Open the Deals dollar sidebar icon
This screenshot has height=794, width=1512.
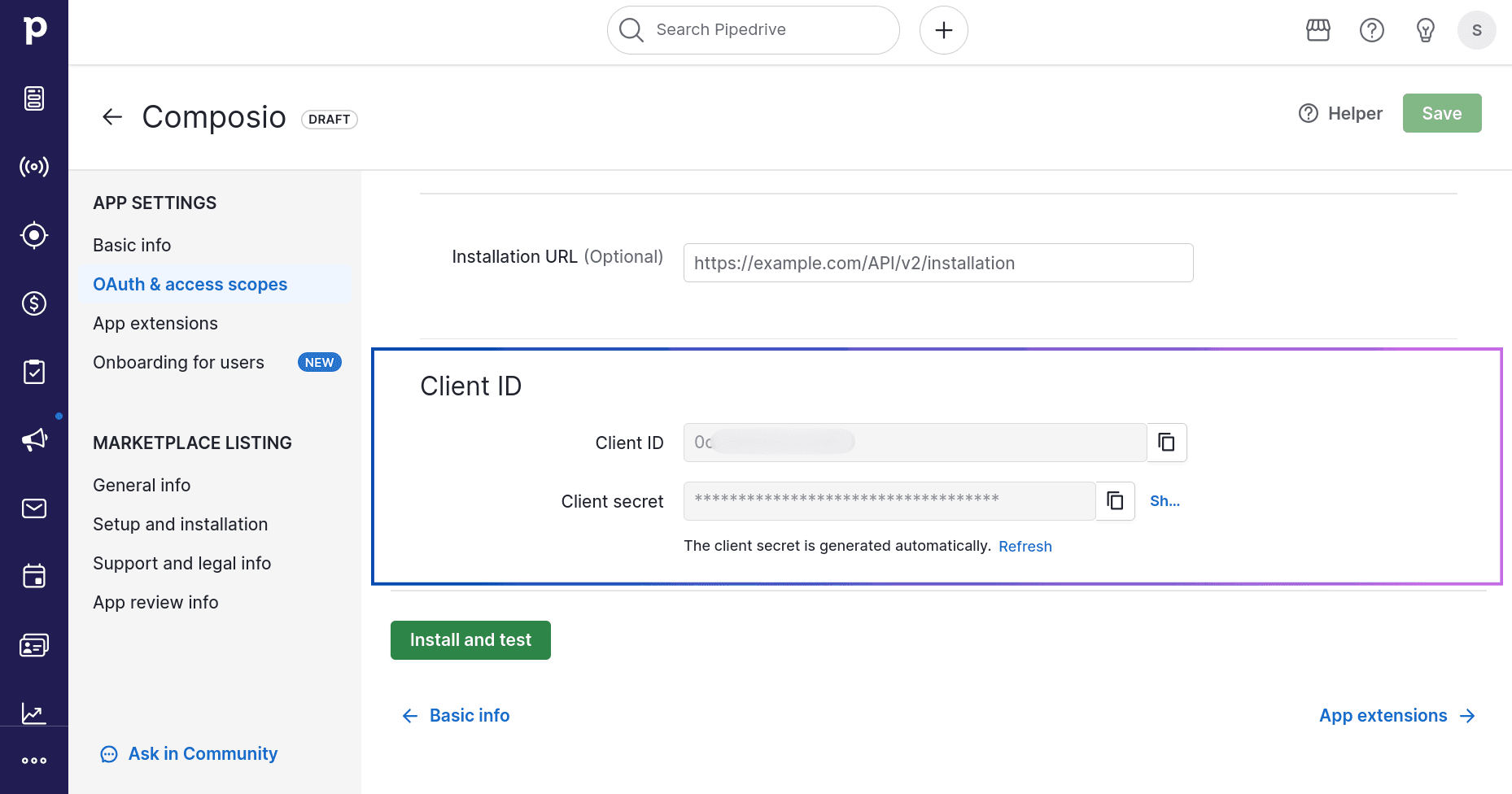pyautogui.click(x=34, y=303)
